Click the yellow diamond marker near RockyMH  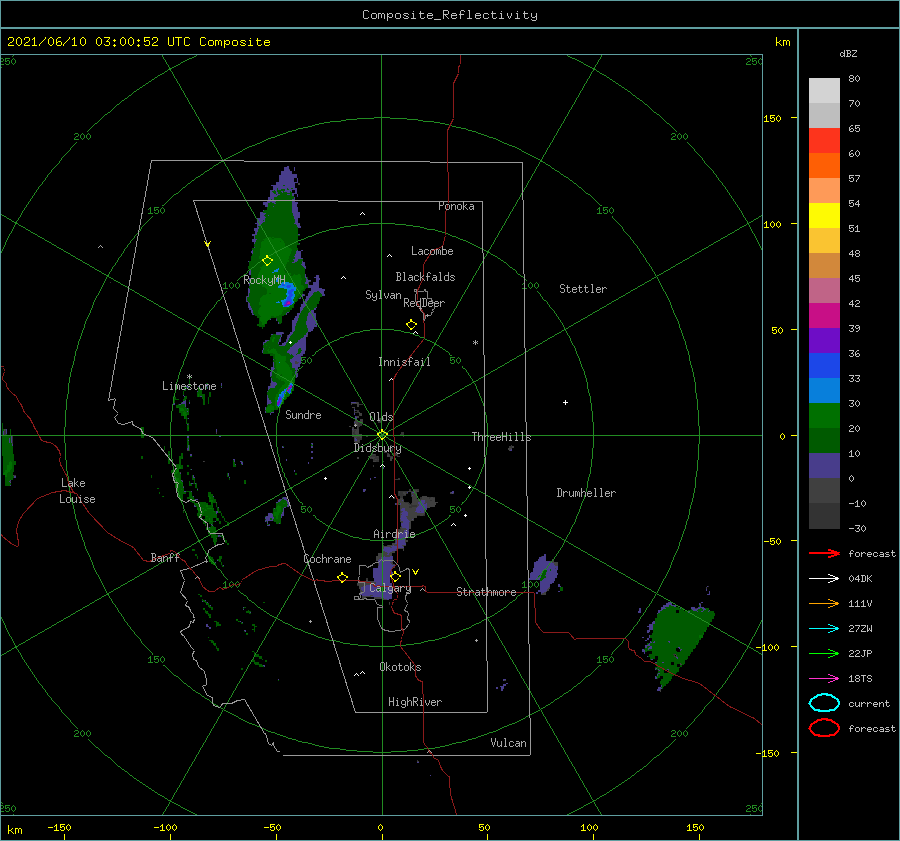(267, 261)
